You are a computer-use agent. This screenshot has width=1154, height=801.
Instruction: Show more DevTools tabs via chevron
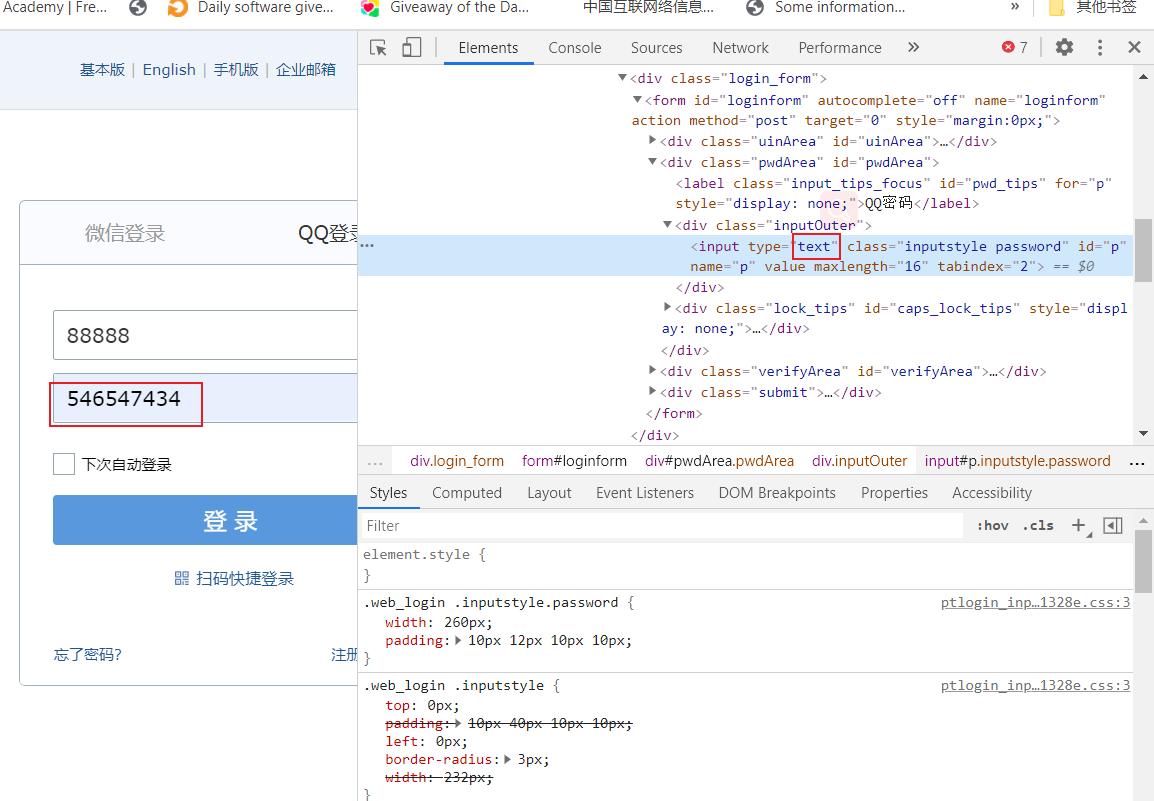coord(913,47)
